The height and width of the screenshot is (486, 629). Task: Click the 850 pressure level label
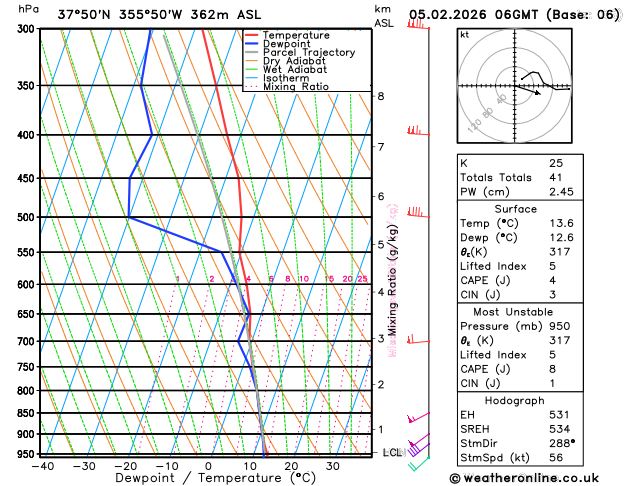[28, 413]
